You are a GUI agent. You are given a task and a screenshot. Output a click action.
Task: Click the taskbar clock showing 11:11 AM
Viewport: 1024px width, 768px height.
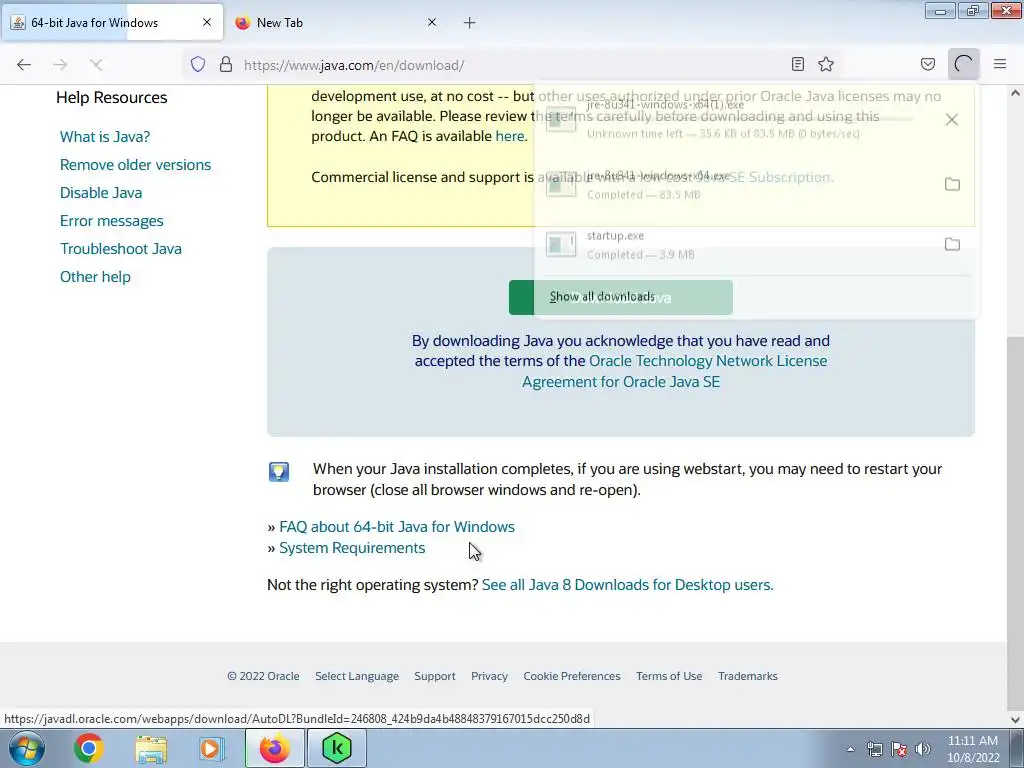coord(973,749)
